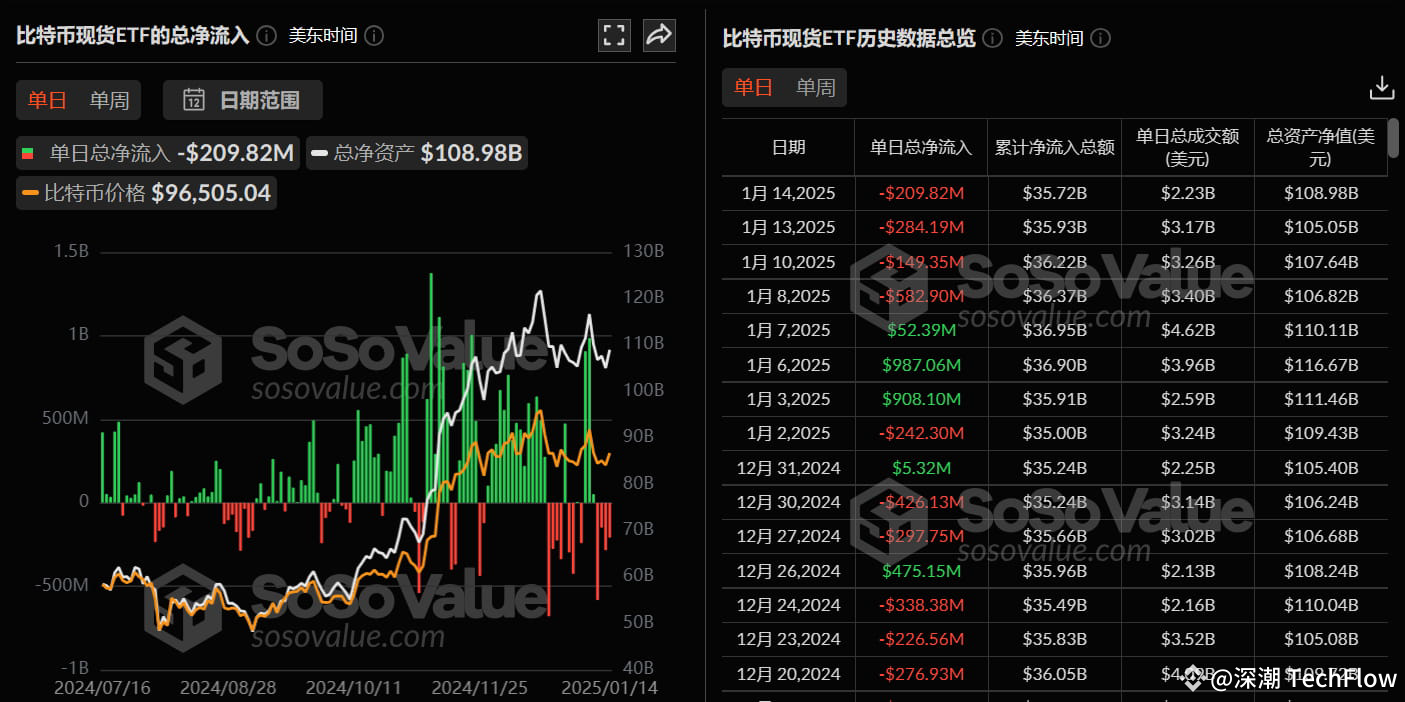
Task: Switch the data table to 单周 mode
Action: tap(815, 88)
